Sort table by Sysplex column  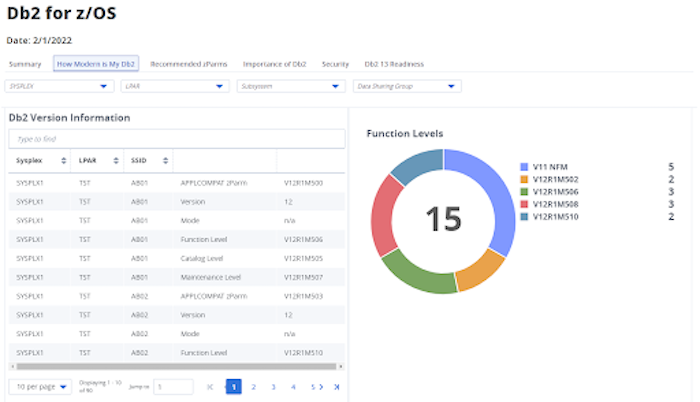30,159
